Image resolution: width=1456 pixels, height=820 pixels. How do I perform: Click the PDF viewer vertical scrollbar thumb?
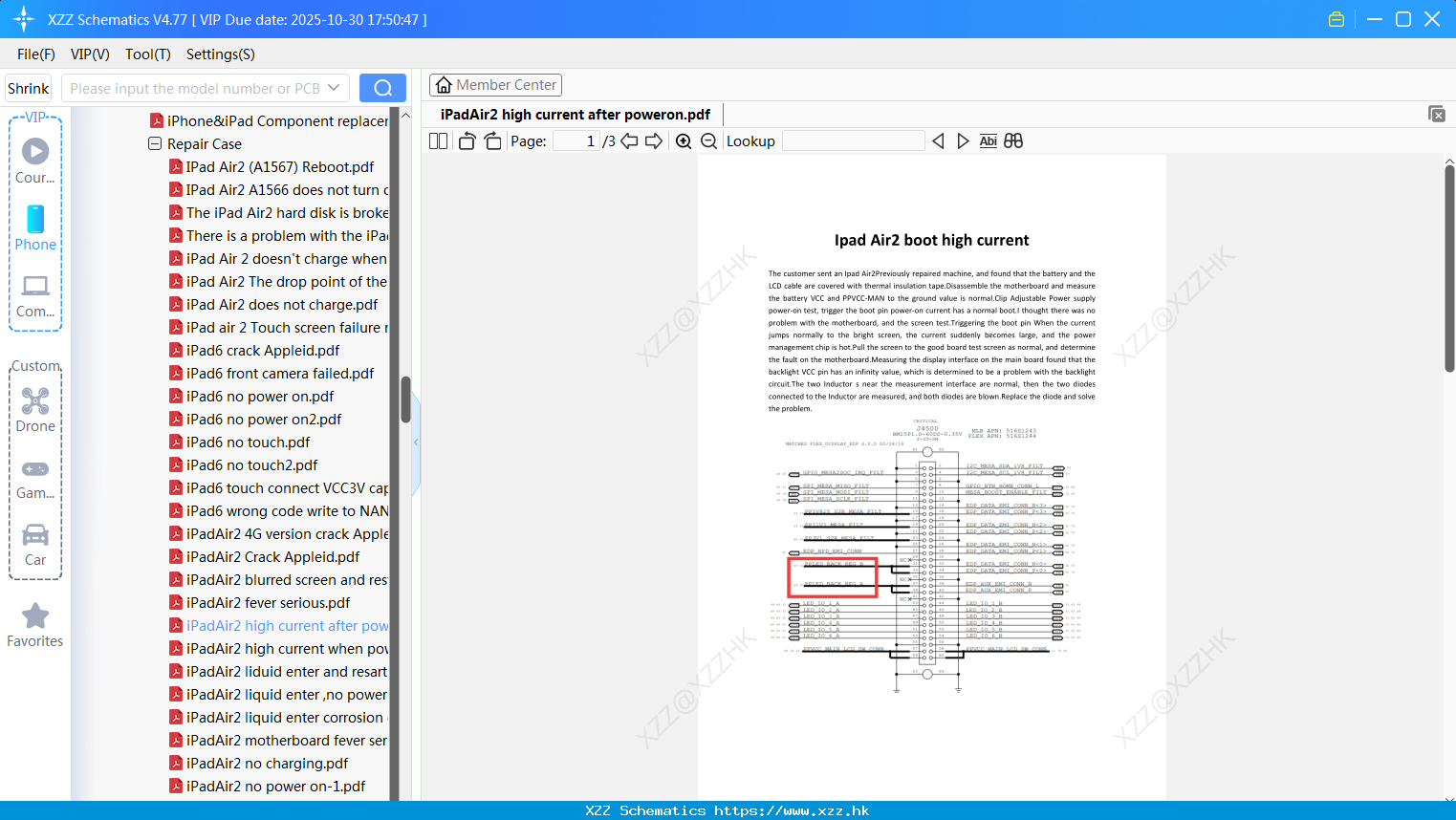click(1449, 268)
